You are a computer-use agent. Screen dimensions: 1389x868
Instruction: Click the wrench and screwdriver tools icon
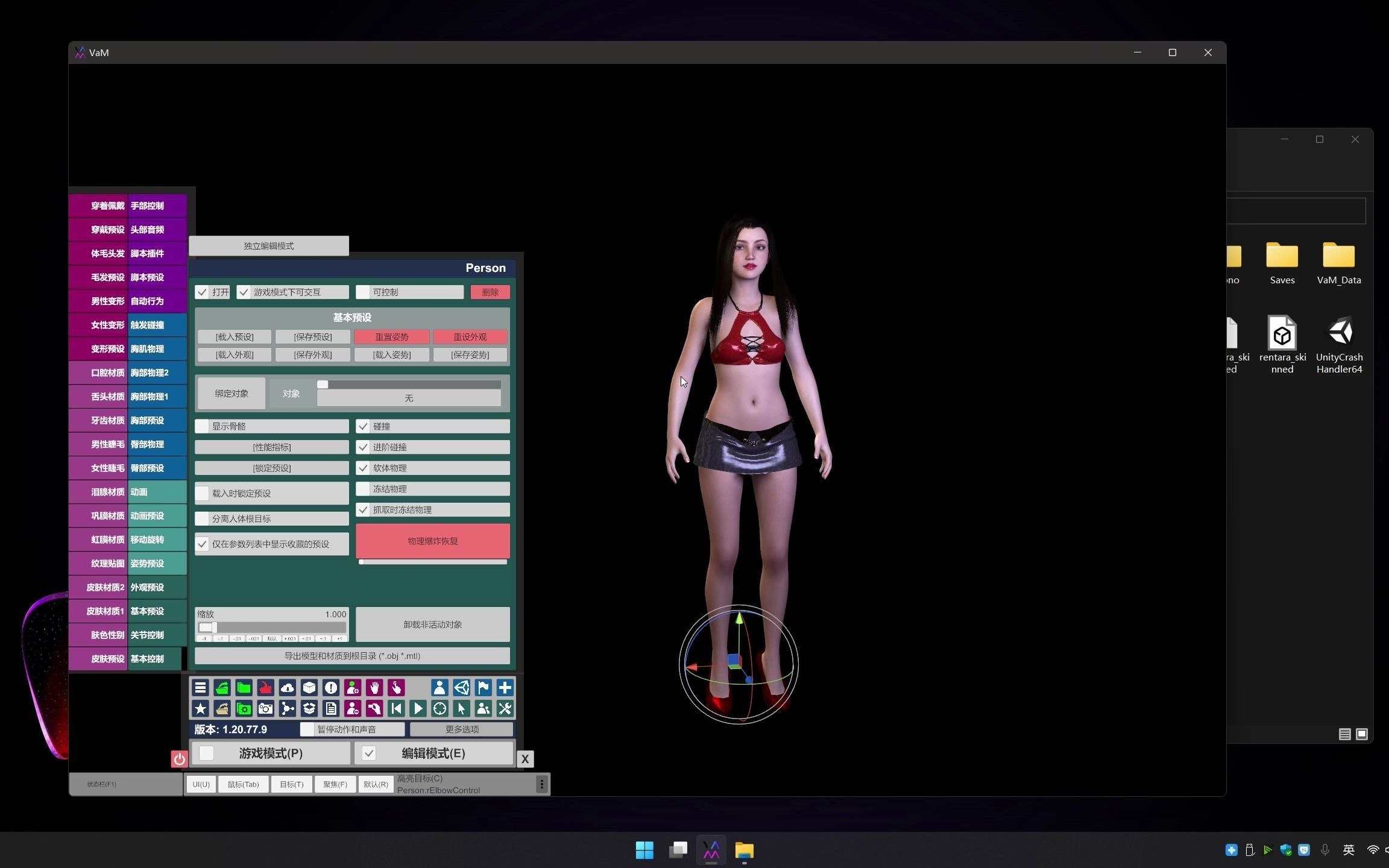click(505, 709)
